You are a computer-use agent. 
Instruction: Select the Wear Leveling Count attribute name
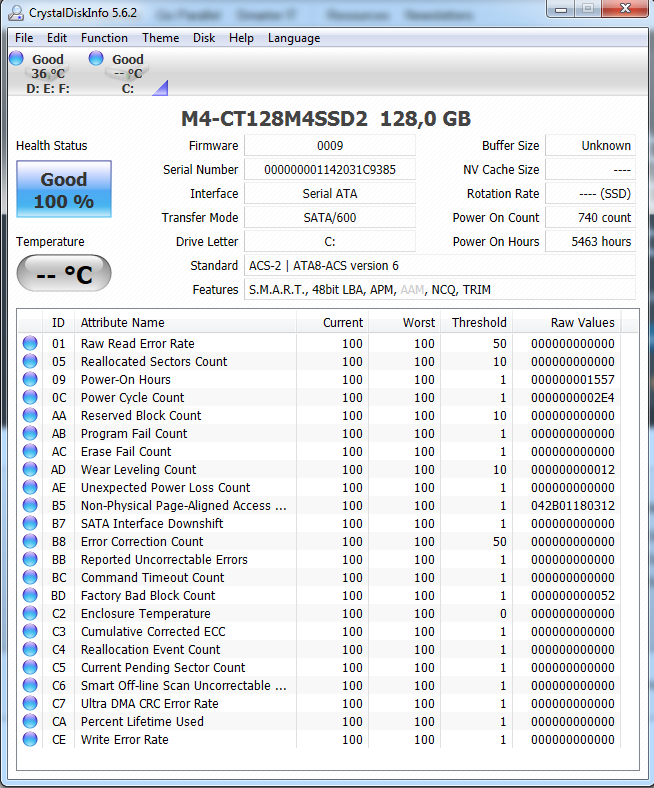(x=138, y=470)
